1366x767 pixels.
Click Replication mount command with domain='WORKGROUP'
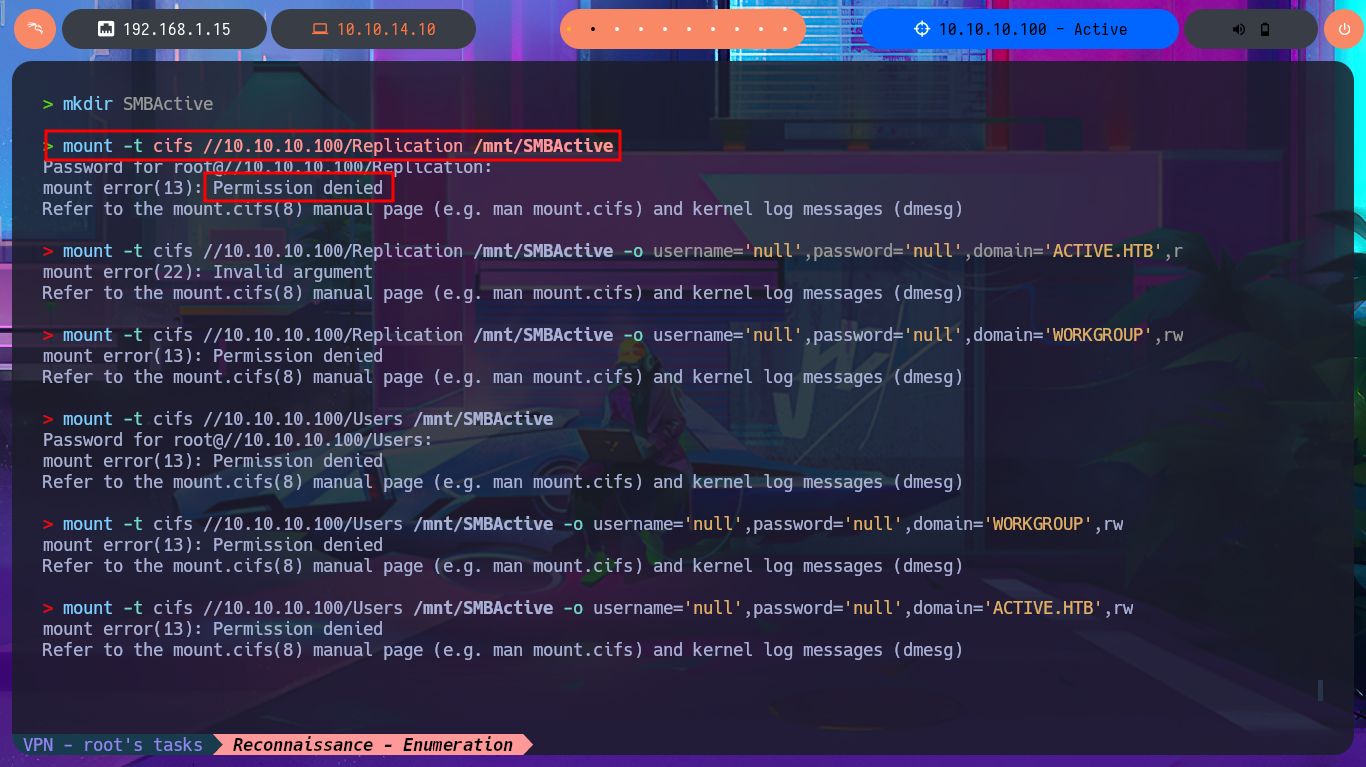pos(613,335)
